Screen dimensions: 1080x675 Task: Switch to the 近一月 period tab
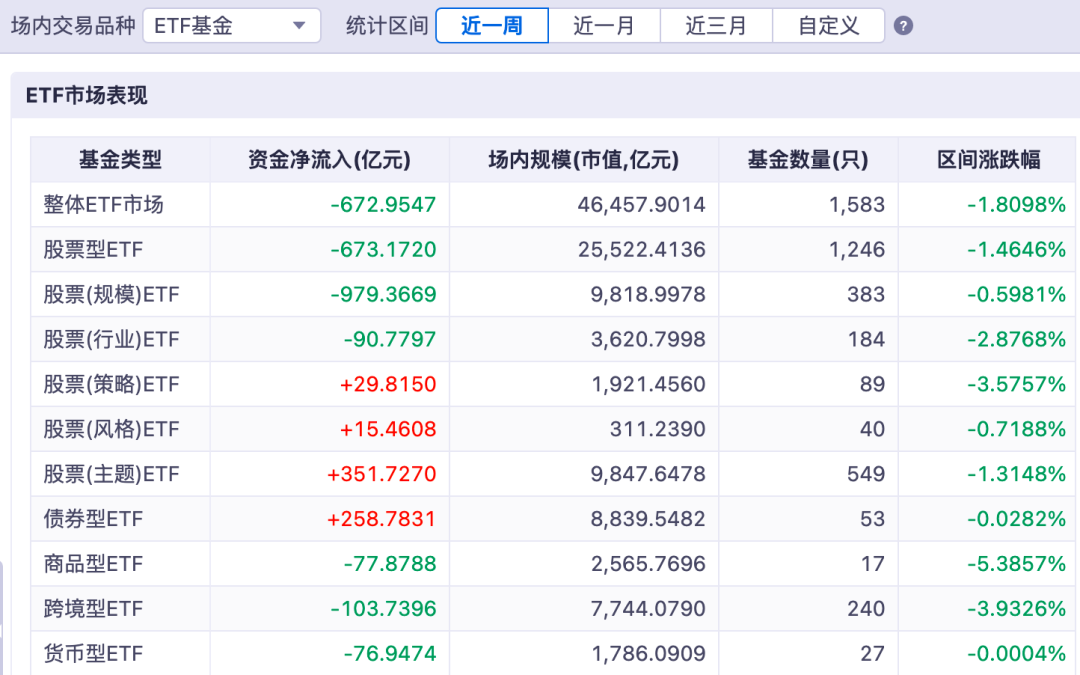click(x=604, y=26)
